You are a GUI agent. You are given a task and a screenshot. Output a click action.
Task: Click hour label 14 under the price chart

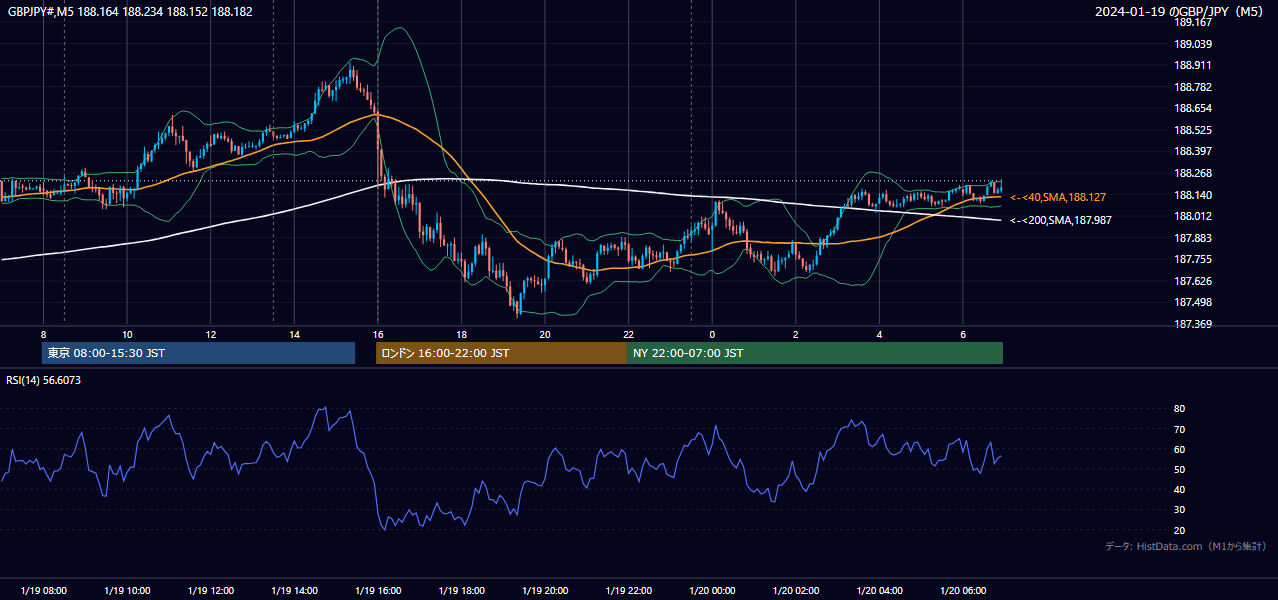pyautogui.click(x=294, y=334)
